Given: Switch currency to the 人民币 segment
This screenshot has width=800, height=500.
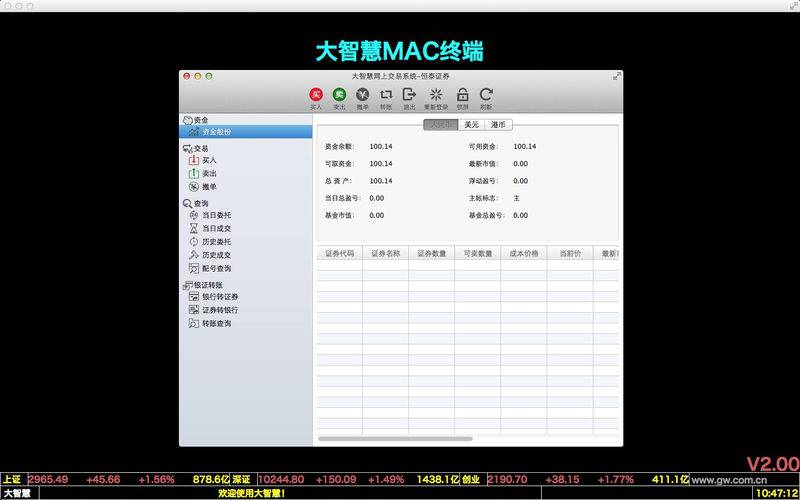Looking at the screenshot, I should coord(441,124).
